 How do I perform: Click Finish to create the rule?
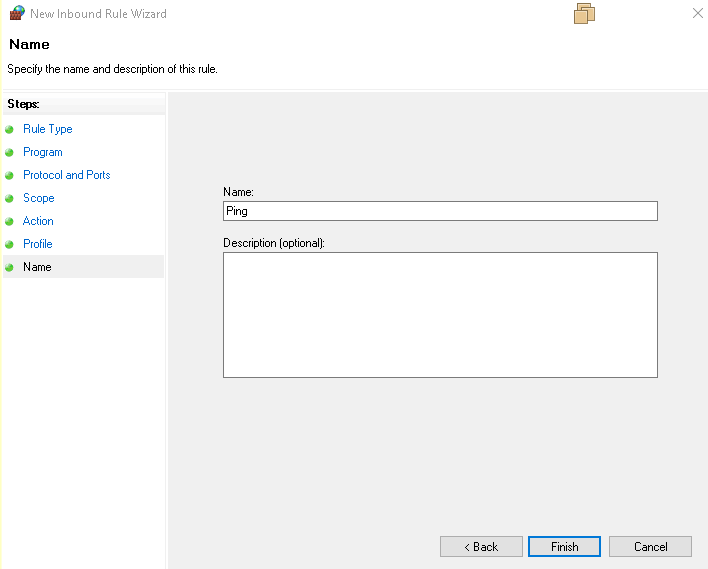click(564, 547)
